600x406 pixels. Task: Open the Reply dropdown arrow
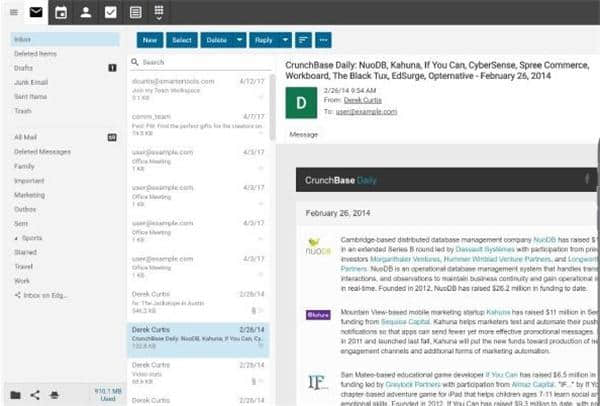(284, 40)
